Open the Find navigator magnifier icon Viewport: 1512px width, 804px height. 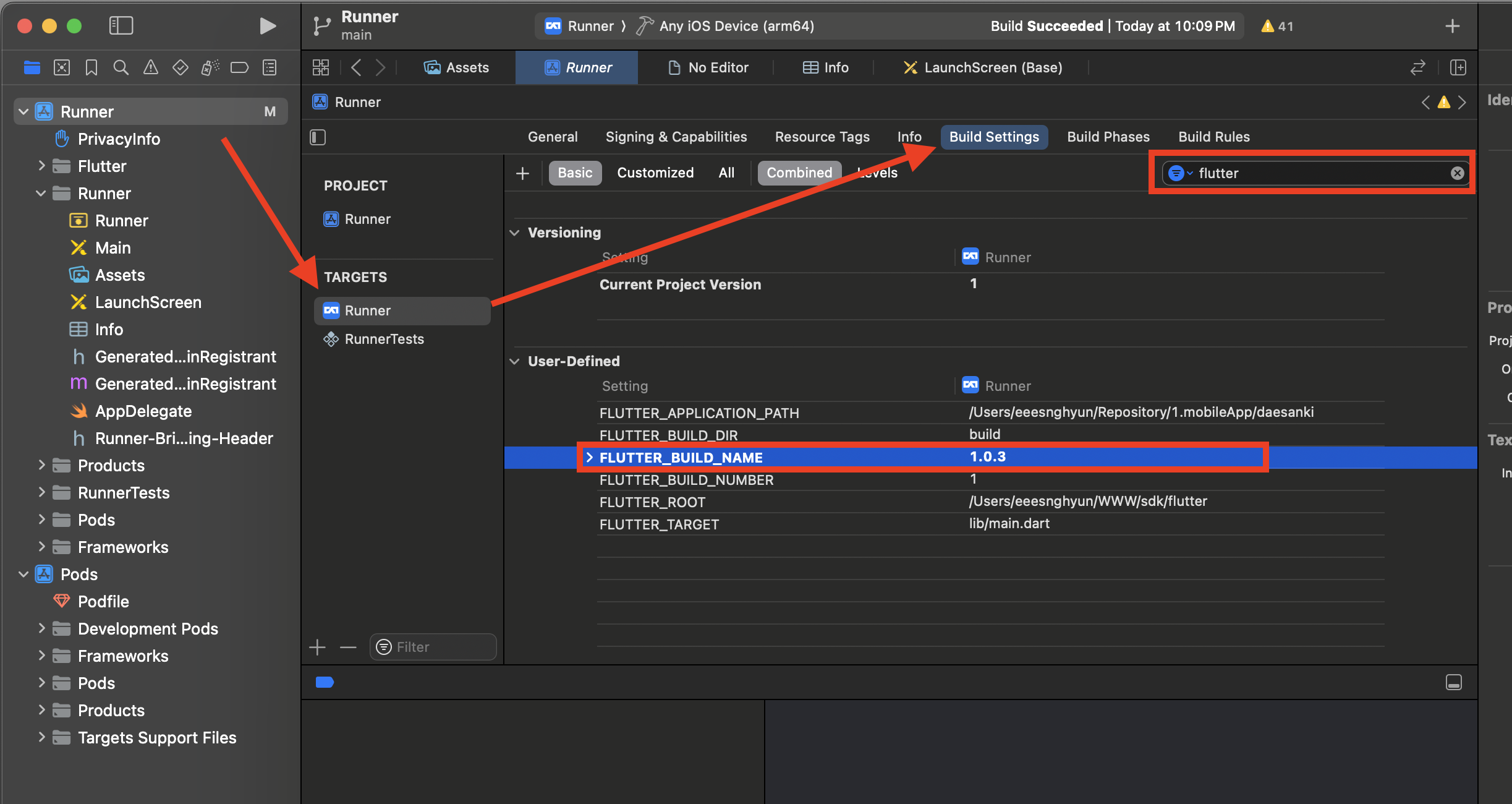tap(121, 67)
